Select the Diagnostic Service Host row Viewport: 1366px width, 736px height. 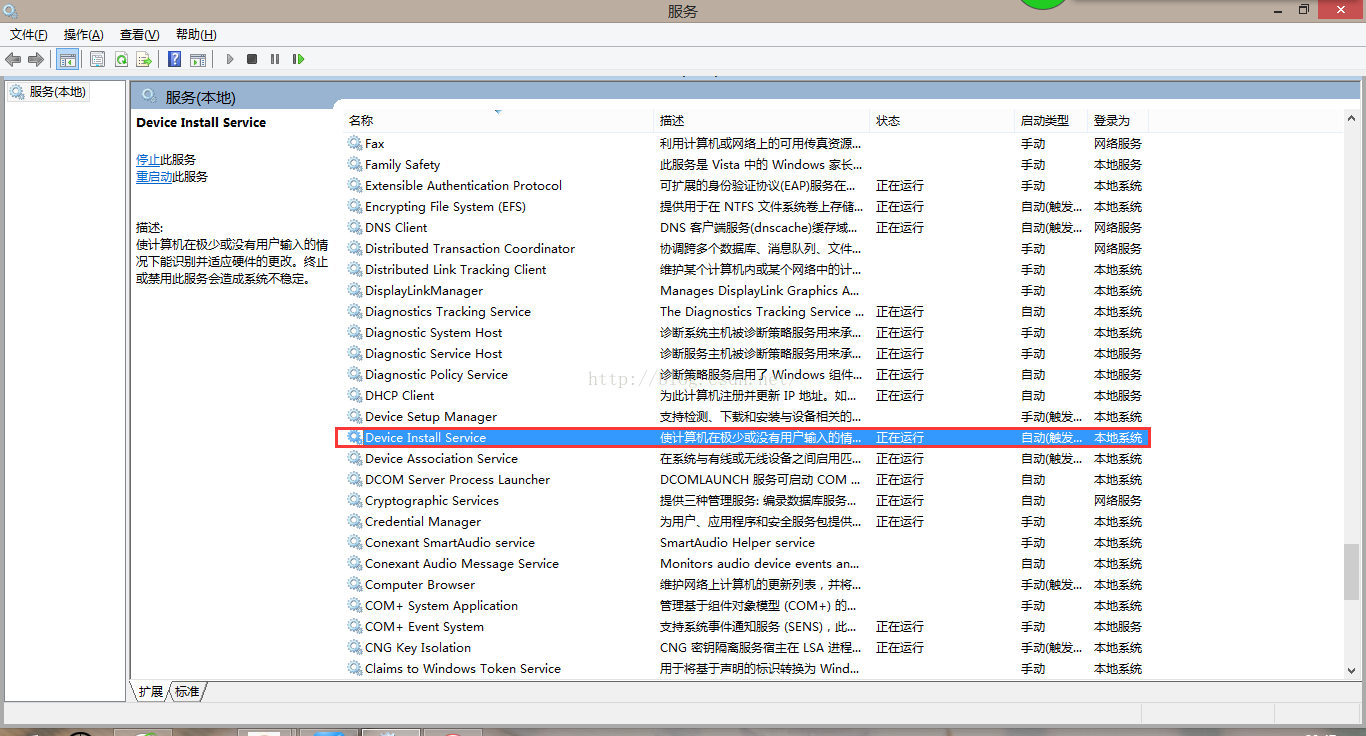point(745,353)
